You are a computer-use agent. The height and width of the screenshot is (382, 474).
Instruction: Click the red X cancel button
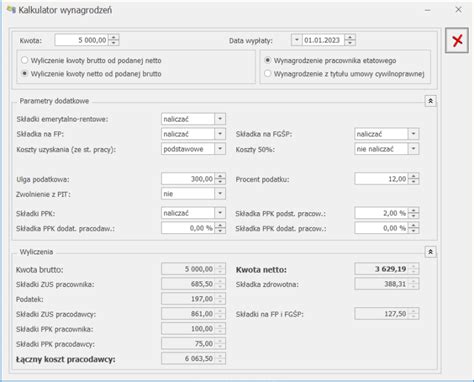[x=457, y=41]
